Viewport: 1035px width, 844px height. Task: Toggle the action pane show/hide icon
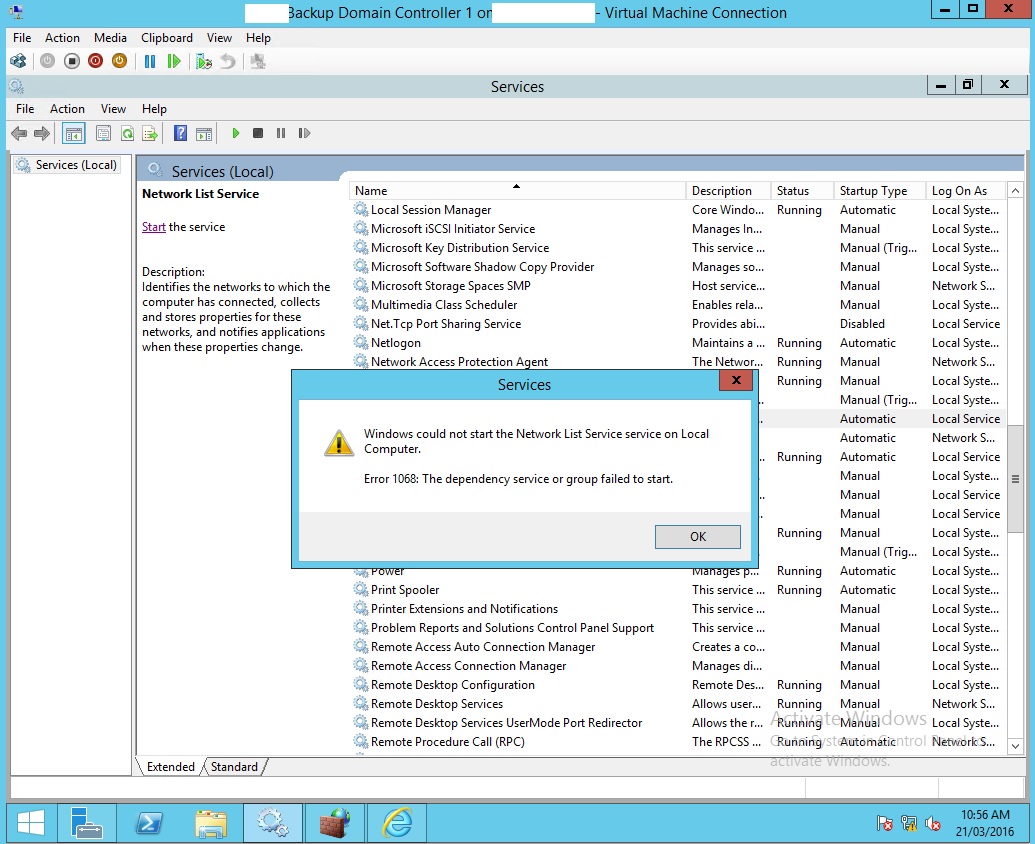(x=204, y=133)
